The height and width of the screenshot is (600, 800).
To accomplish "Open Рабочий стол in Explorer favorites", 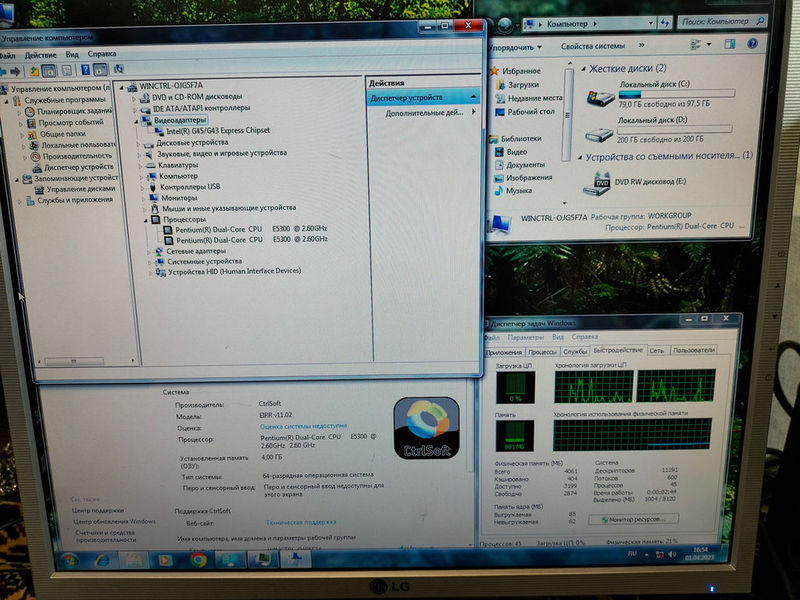I will (x=525, y=112).
